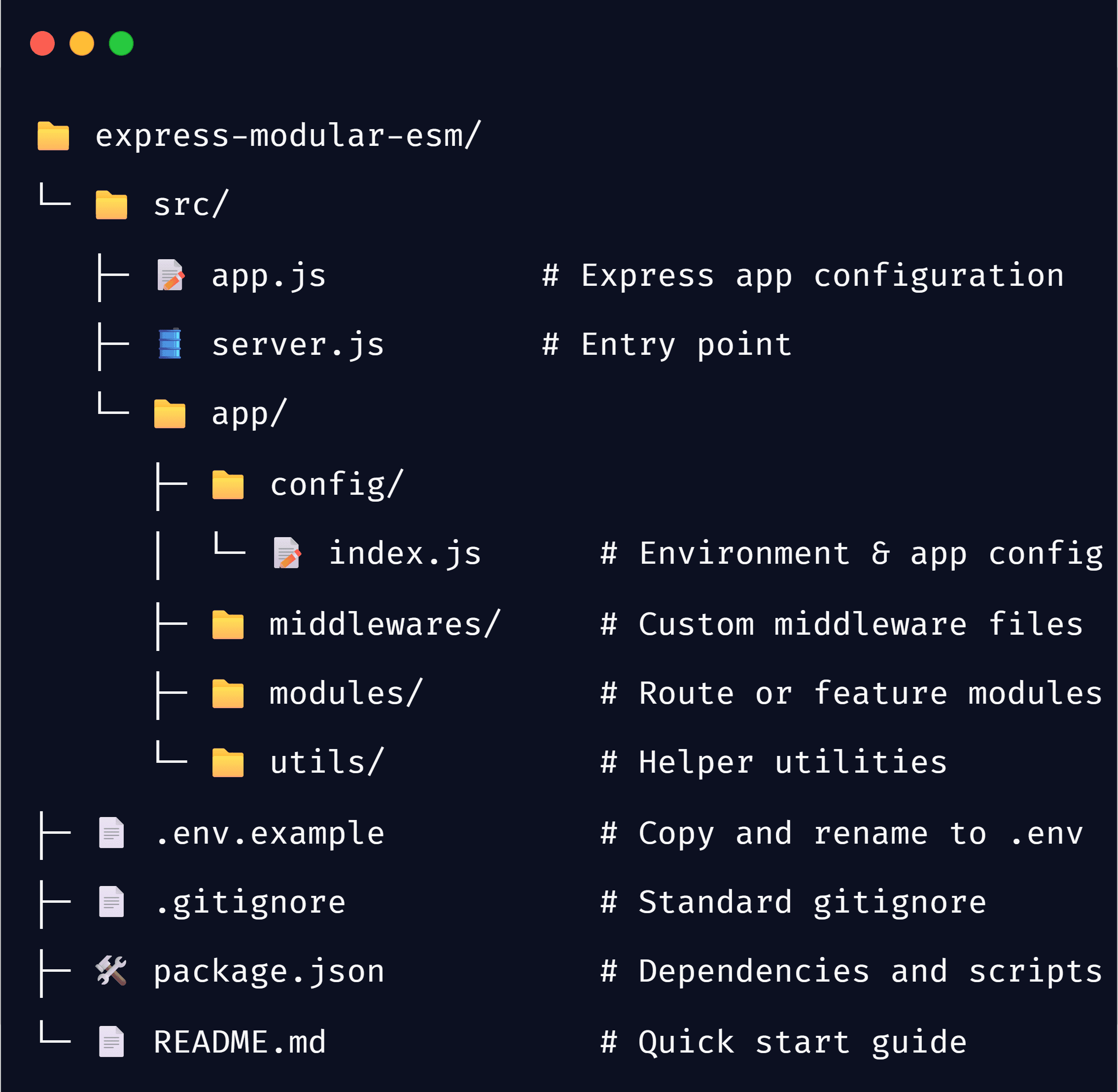
Task: Expand the modules folder
Action: (x=344, y=693)
